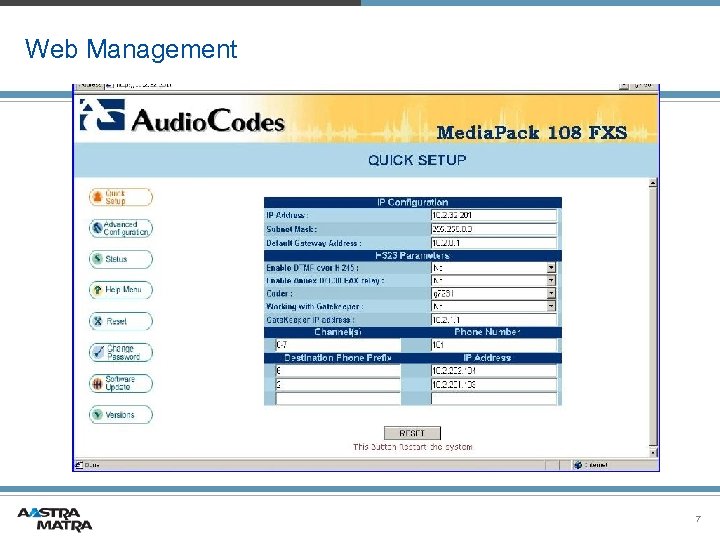
Task: Click the second Destination Phone Prefix field
Action: point(338,384)
